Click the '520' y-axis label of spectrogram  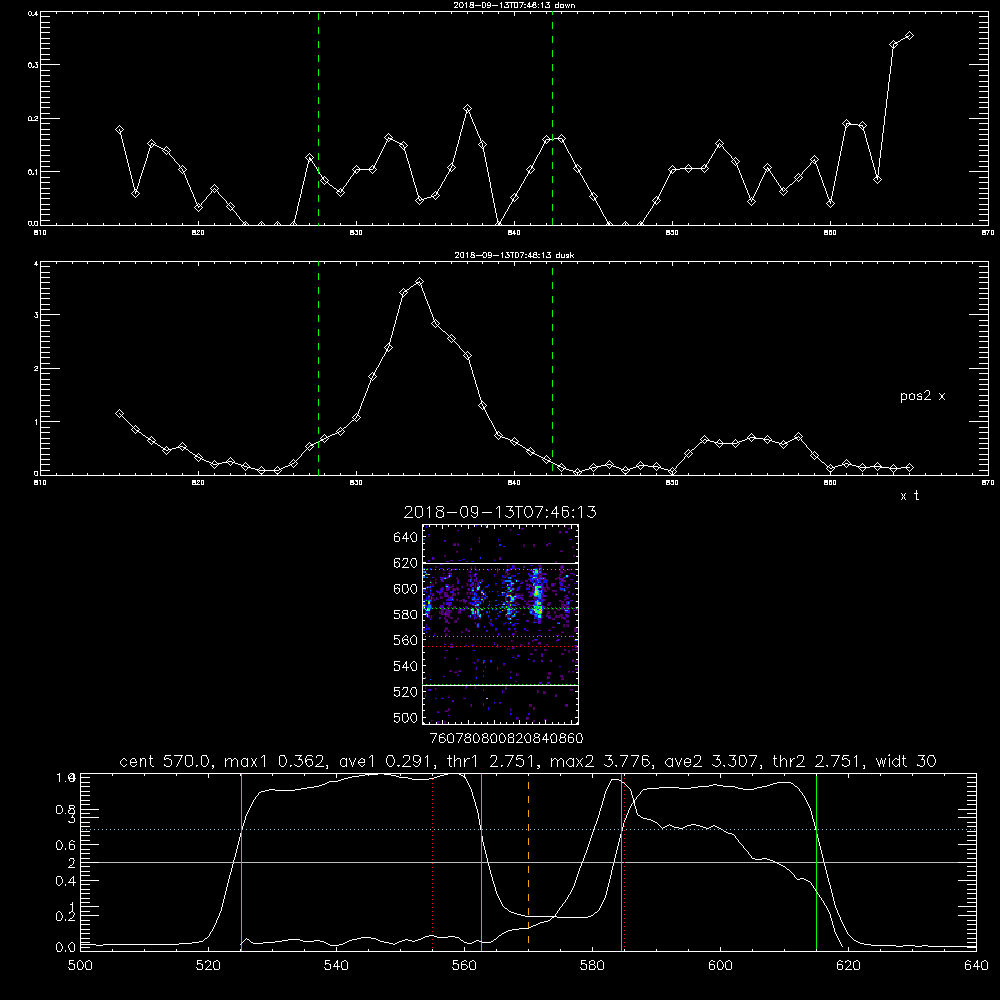[406, 692]
